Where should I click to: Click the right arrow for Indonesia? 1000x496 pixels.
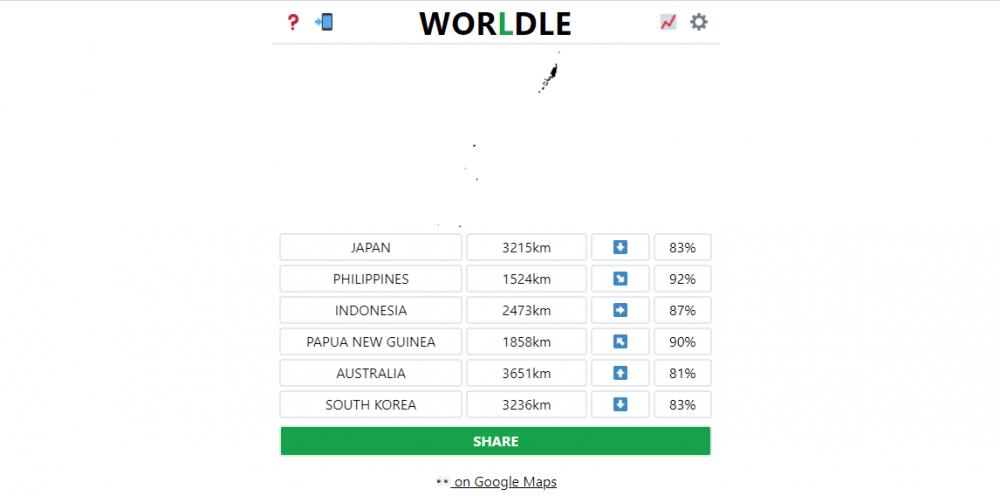coord(620,310)
